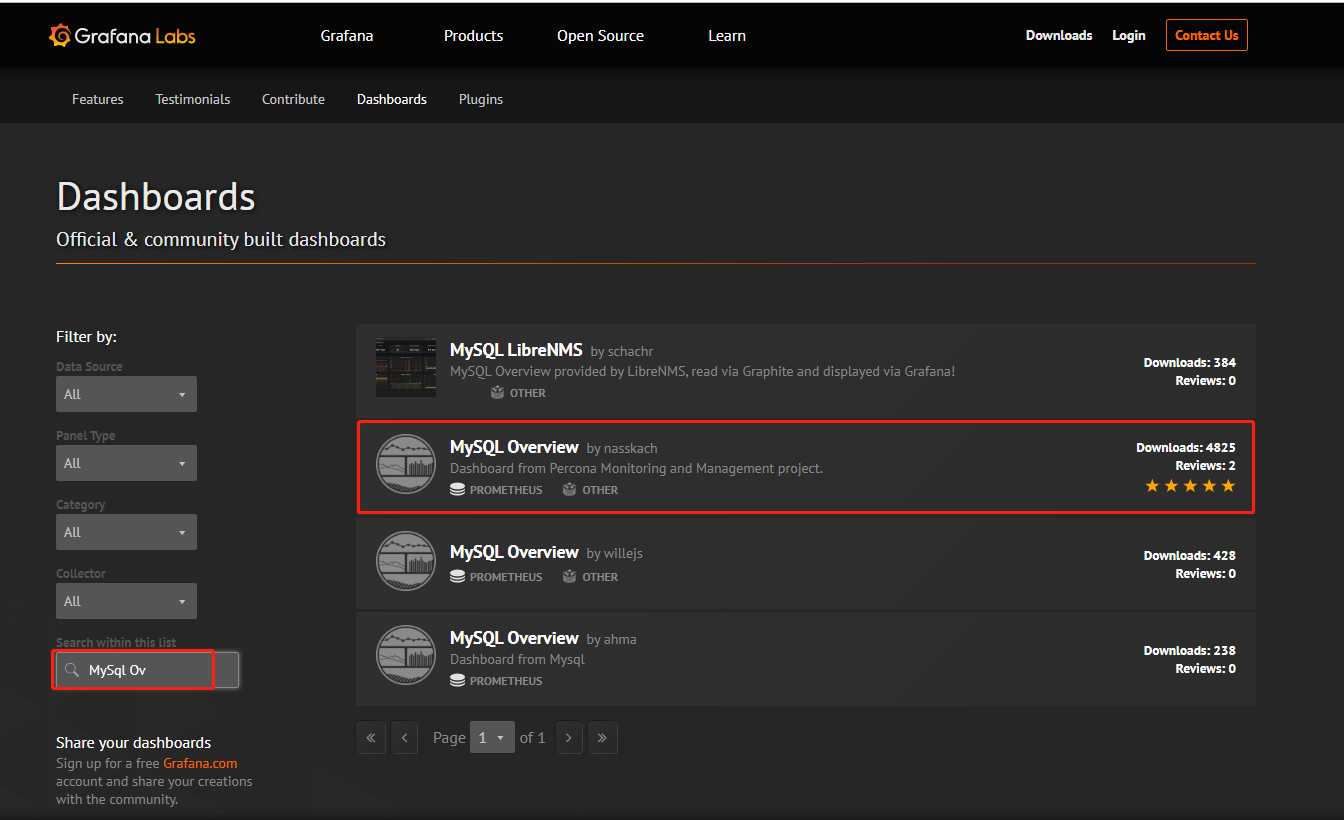Switch to the Features tab
This screenshot has width=1344, height=820.
tap(98, 99)
